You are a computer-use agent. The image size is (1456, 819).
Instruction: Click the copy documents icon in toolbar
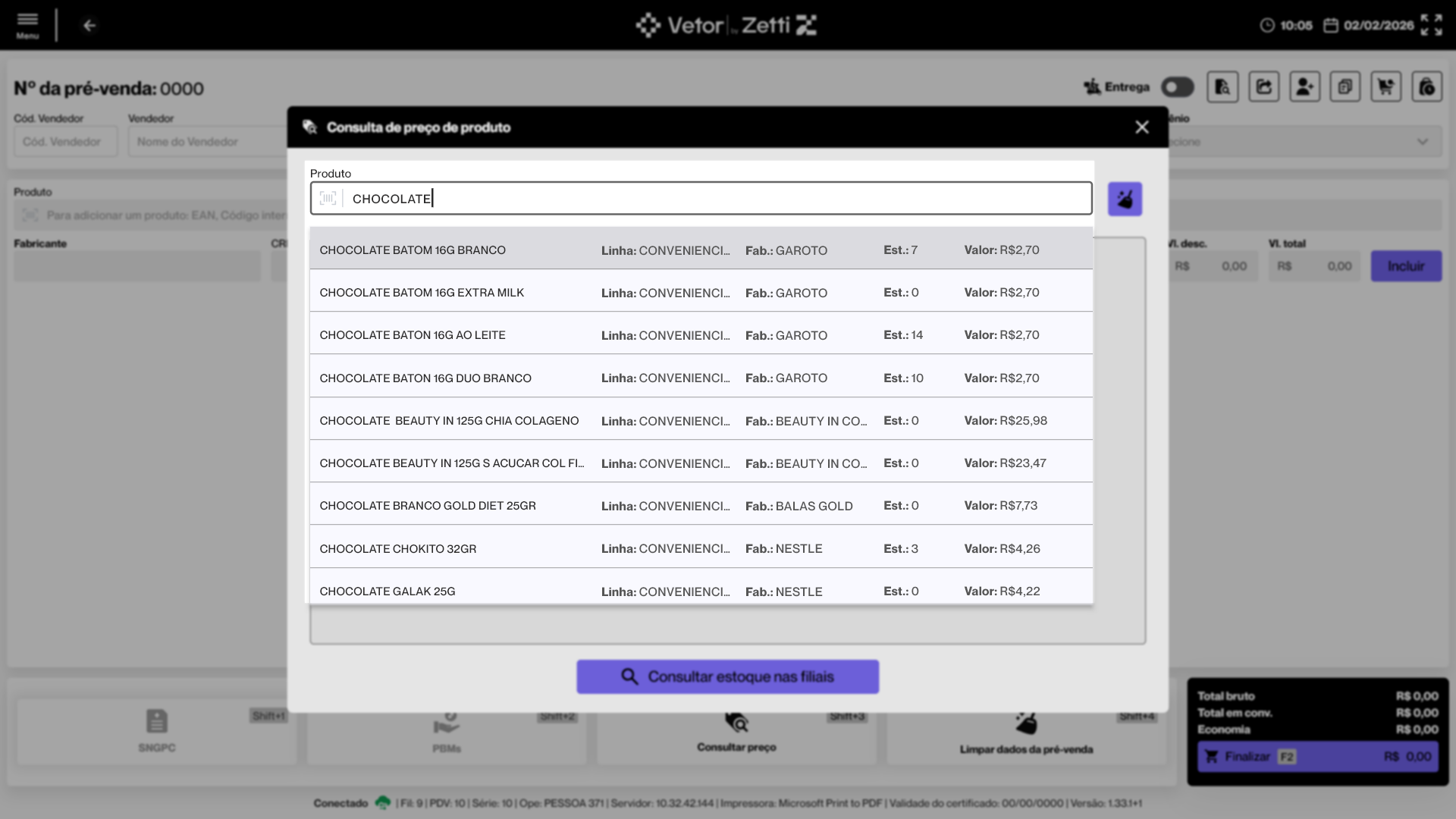[1345, 87]
